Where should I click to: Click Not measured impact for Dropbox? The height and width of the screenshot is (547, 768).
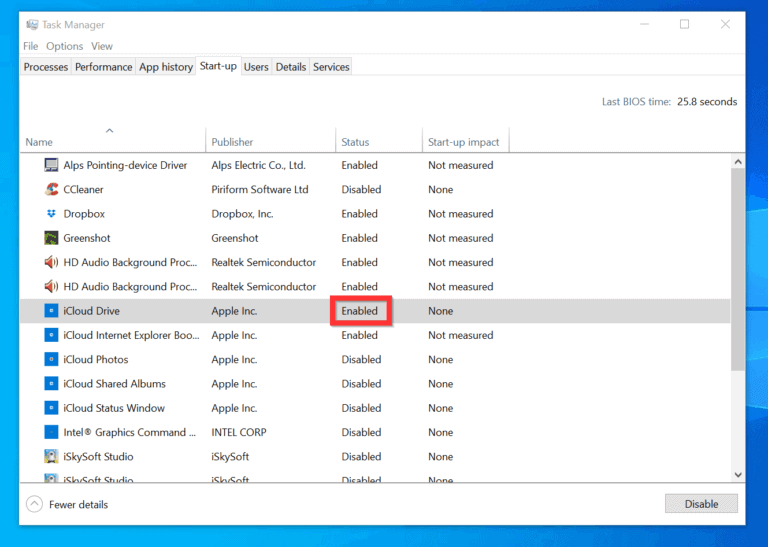click(x=460, y=214)
